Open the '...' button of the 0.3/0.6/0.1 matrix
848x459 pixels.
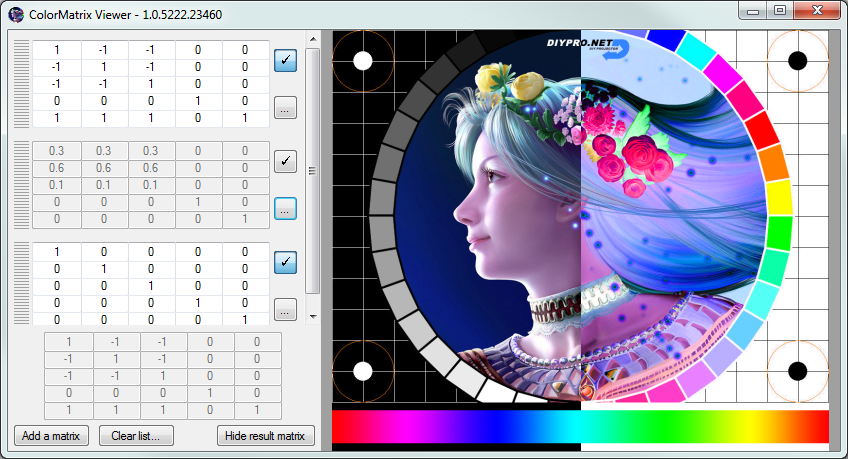(285, 208)
